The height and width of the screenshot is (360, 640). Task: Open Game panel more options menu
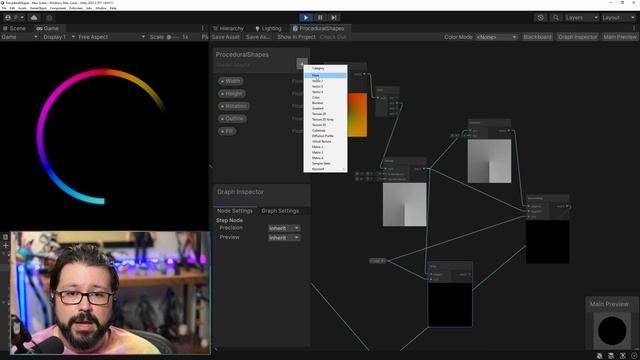[x=203, y=28]
